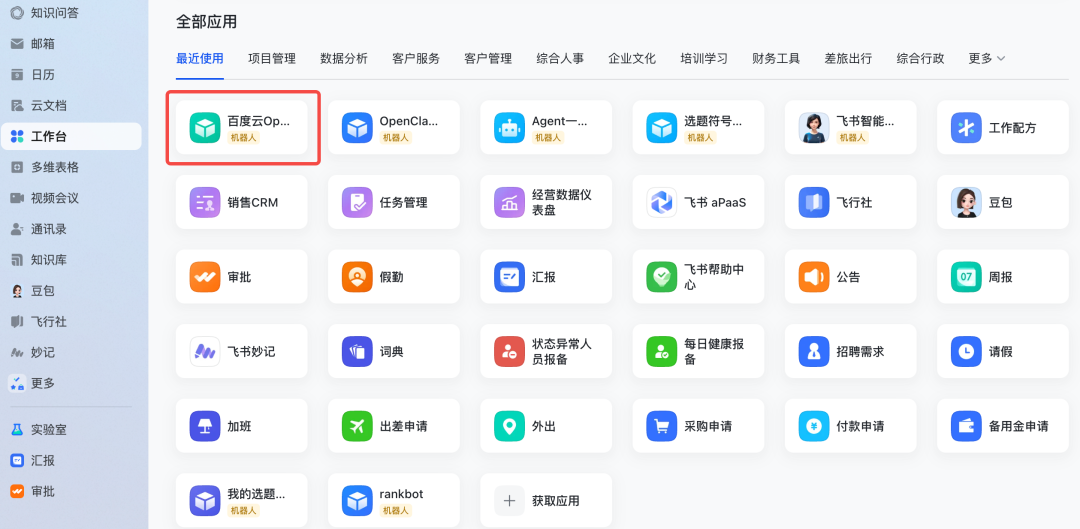The height and width of the screenshot is (529, 1080).
Task: Expand the 更多 tab dropdown
Action: 986,59
